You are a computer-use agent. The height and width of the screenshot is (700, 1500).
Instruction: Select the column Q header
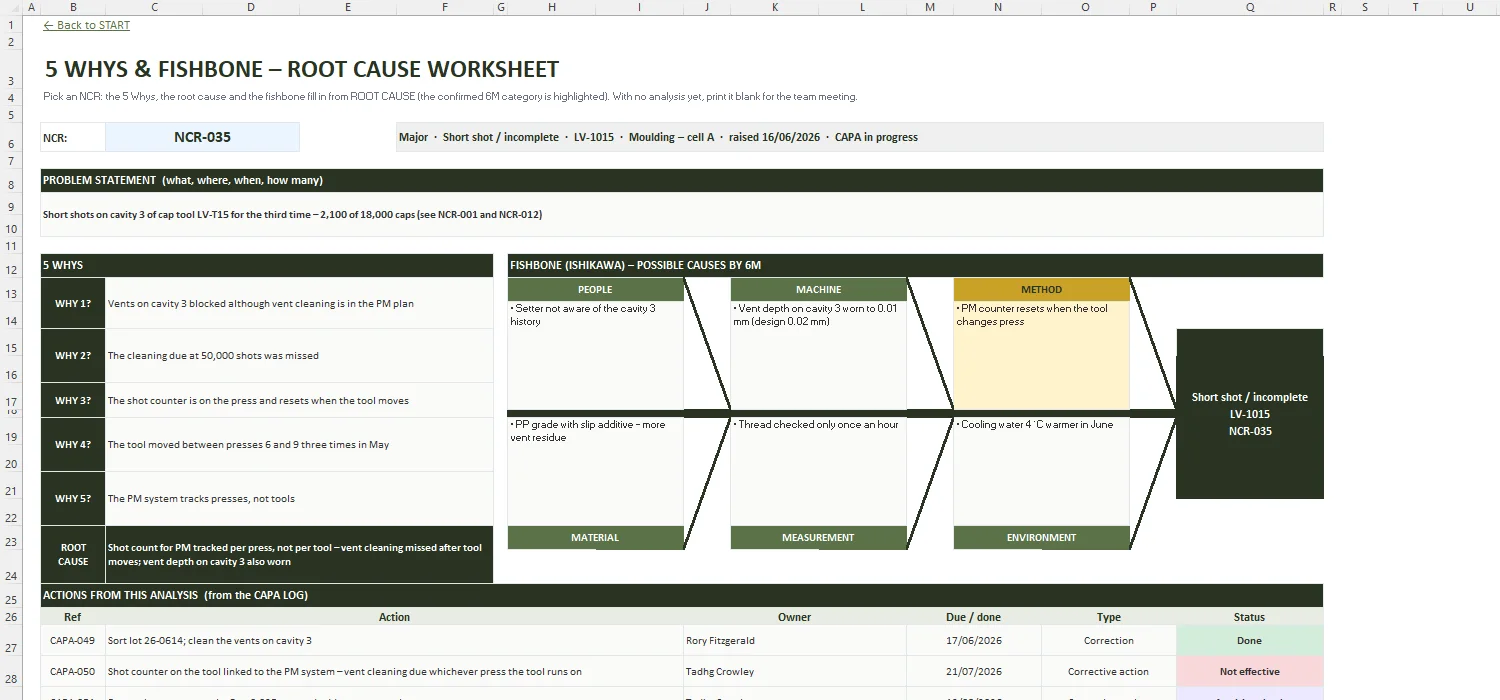1249,7
